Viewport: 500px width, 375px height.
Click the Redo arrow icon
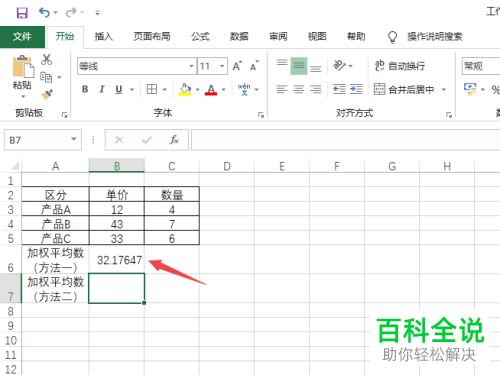click(71, 13)
